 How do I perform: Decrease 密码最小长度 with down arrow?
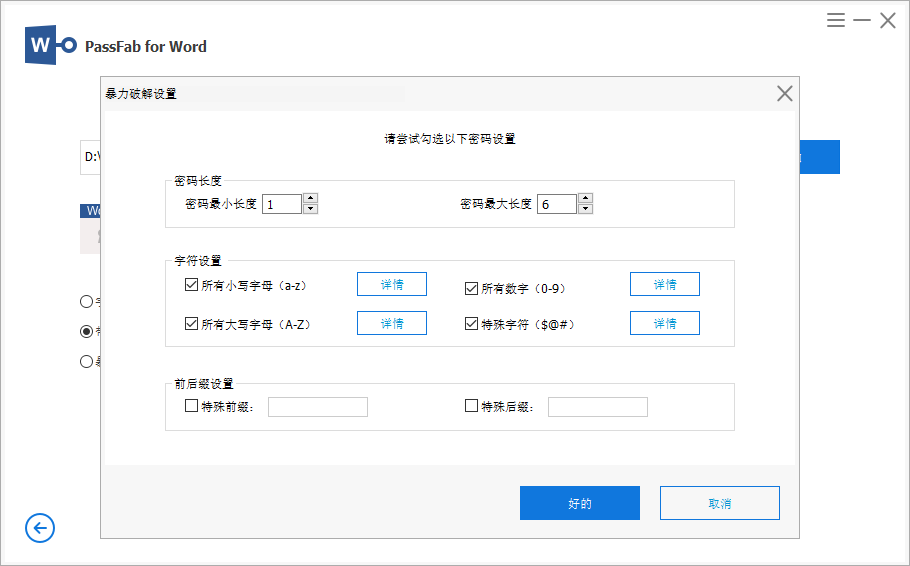[310, 209]
